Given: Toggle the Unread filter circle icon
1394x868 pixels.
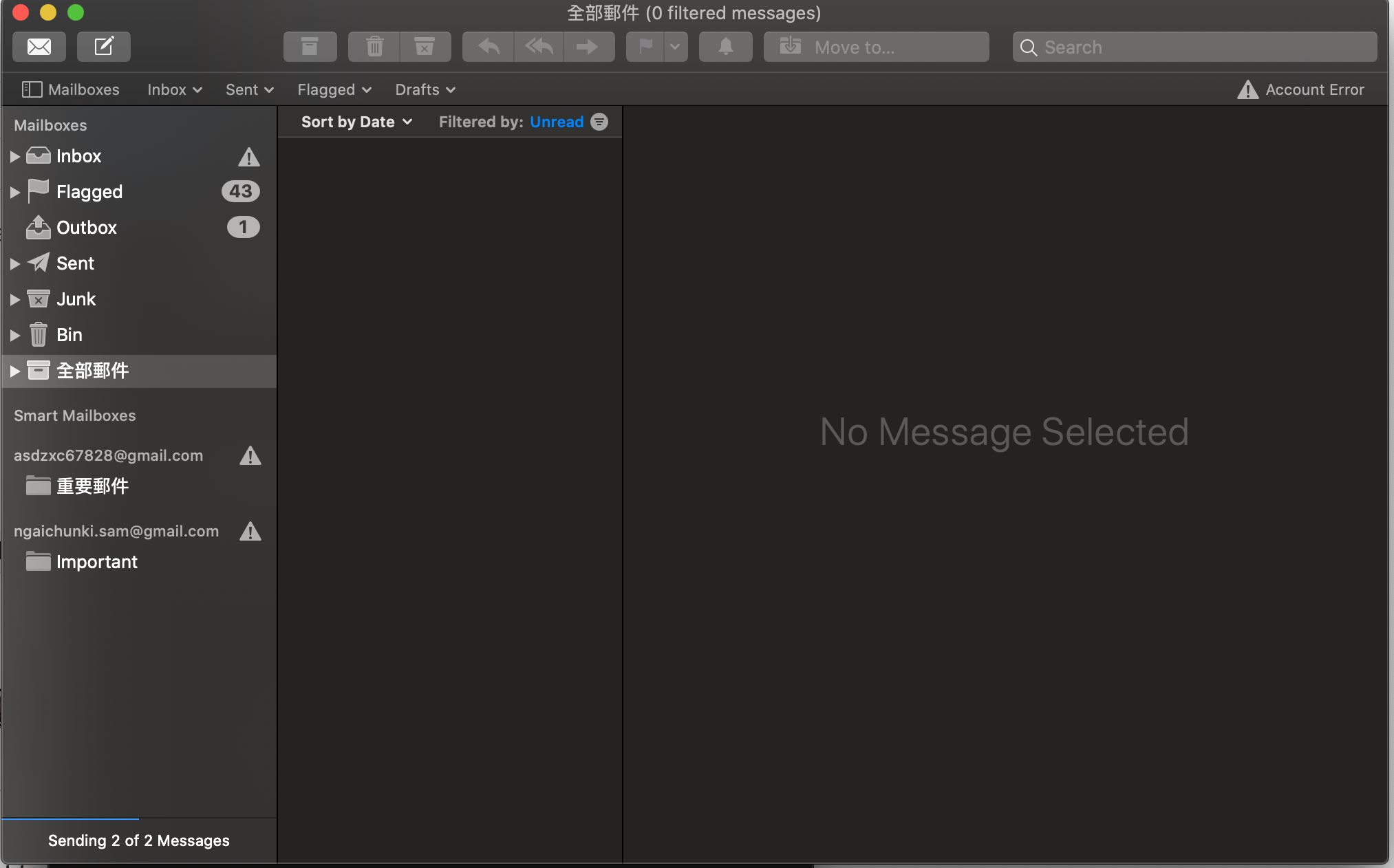Looking at the screenshot, I should [x=599, y=122].
